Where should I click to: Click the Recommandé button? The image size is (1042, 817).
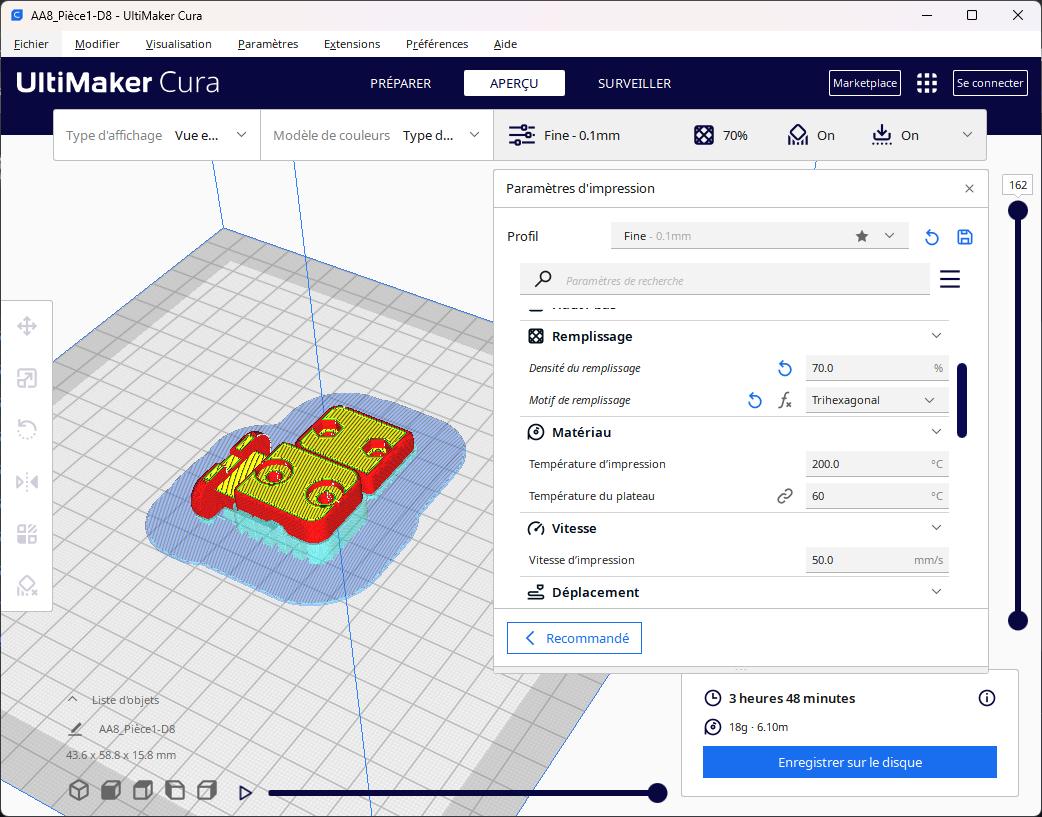tap(574, 638)
